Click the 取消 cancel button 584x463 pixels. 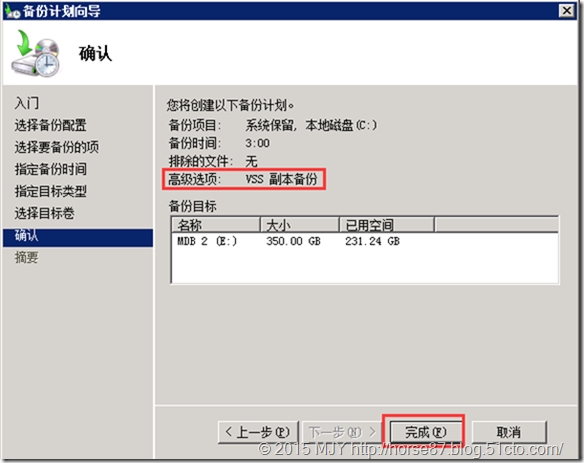click(x=509, y=432)
